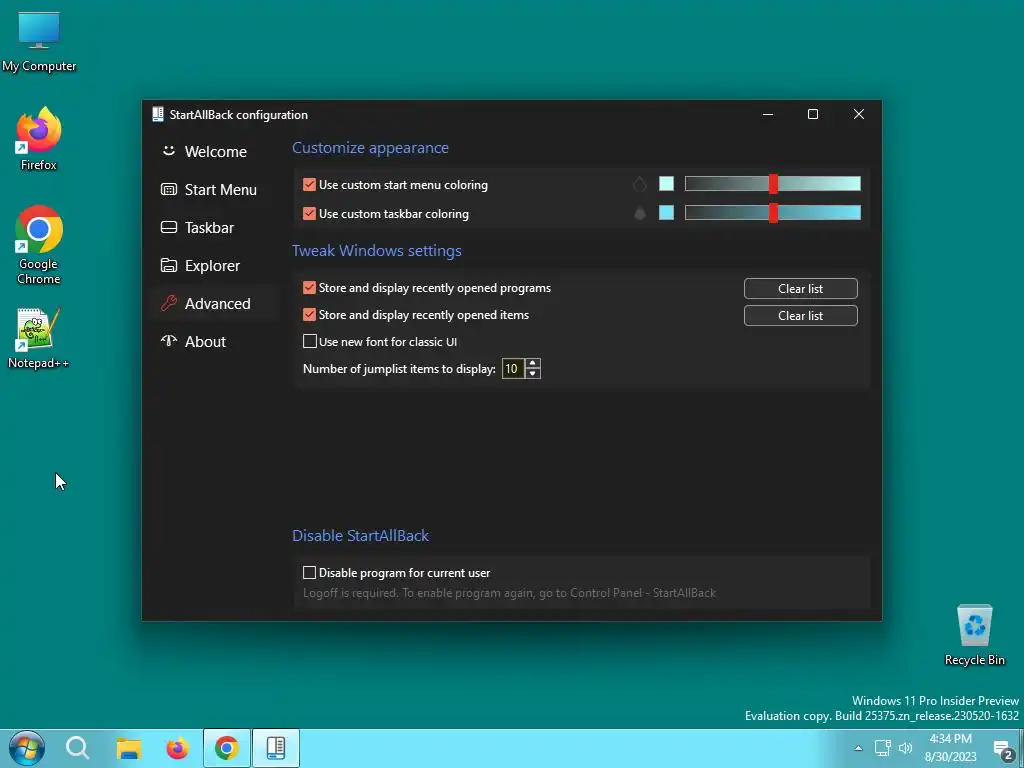The height and width of the screenshot is (768, 1024).
Task: Click taskbar opacity slider handle
Action: coord(773,212)
